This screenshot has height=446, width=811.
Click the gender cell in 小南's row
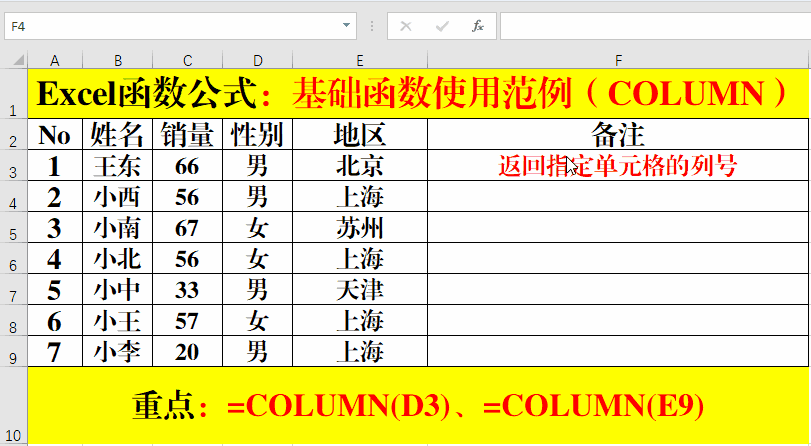[258, 228]
